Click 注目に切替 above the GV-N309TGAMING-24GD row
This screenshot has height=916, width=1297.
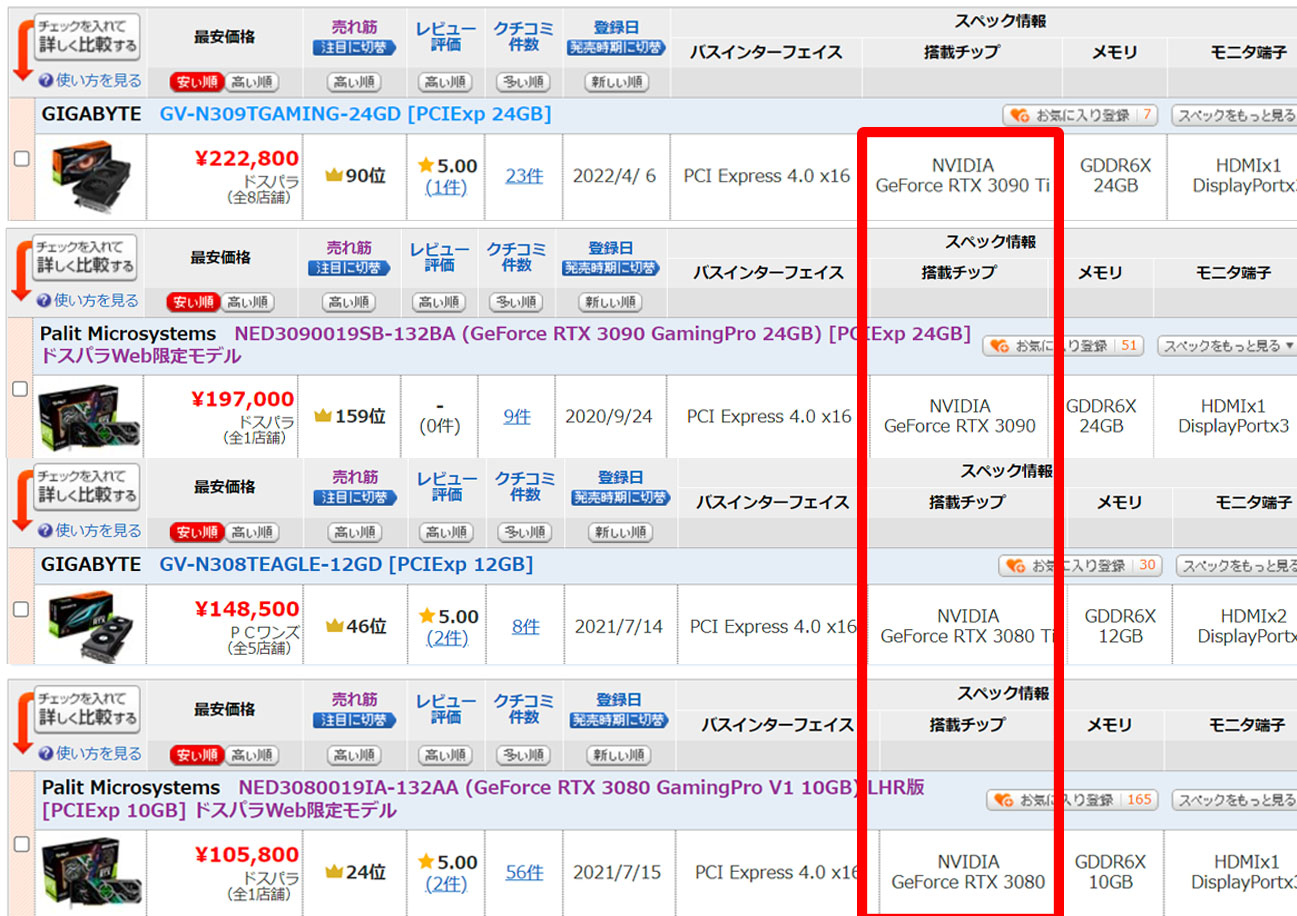[354, 47]
